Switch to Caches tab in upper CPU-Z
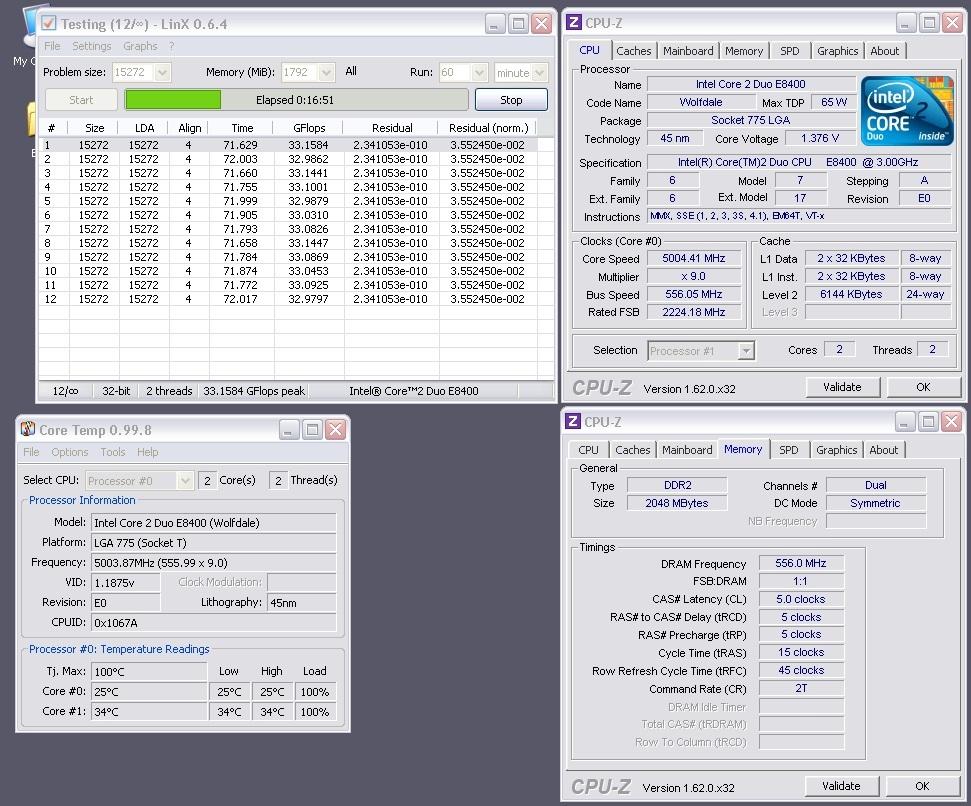 click(x=634, y=51)
